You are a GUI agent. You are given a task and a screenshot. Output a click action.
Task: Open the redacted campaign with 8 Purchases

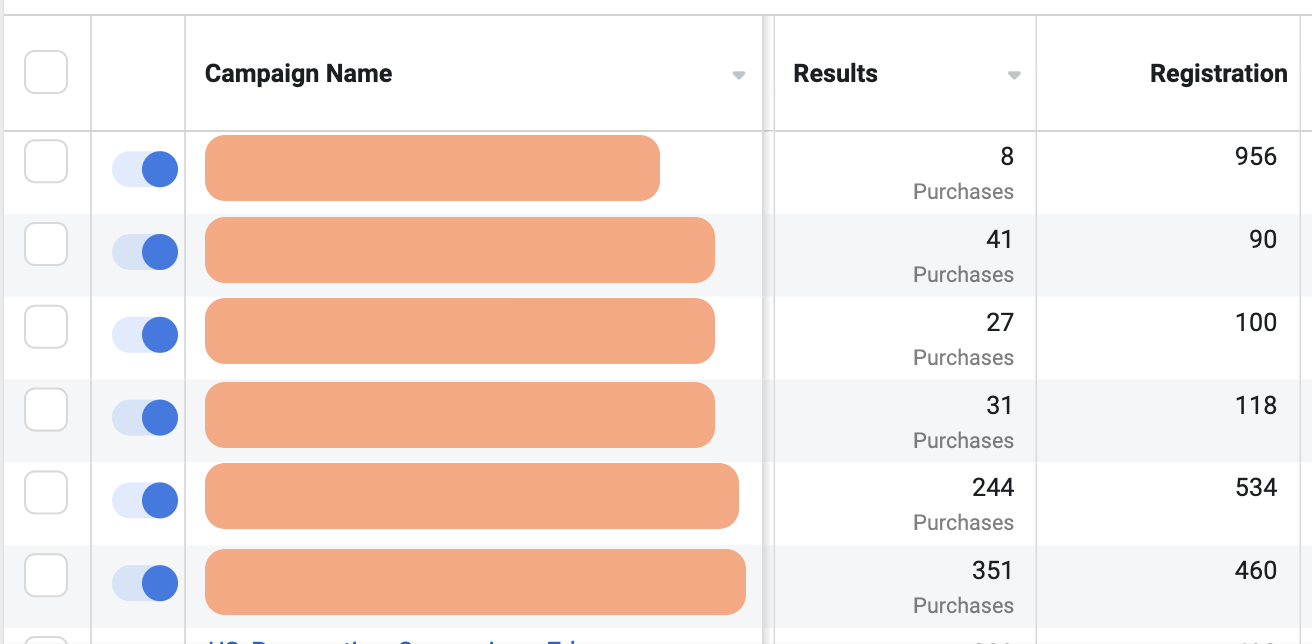point(432,168)
